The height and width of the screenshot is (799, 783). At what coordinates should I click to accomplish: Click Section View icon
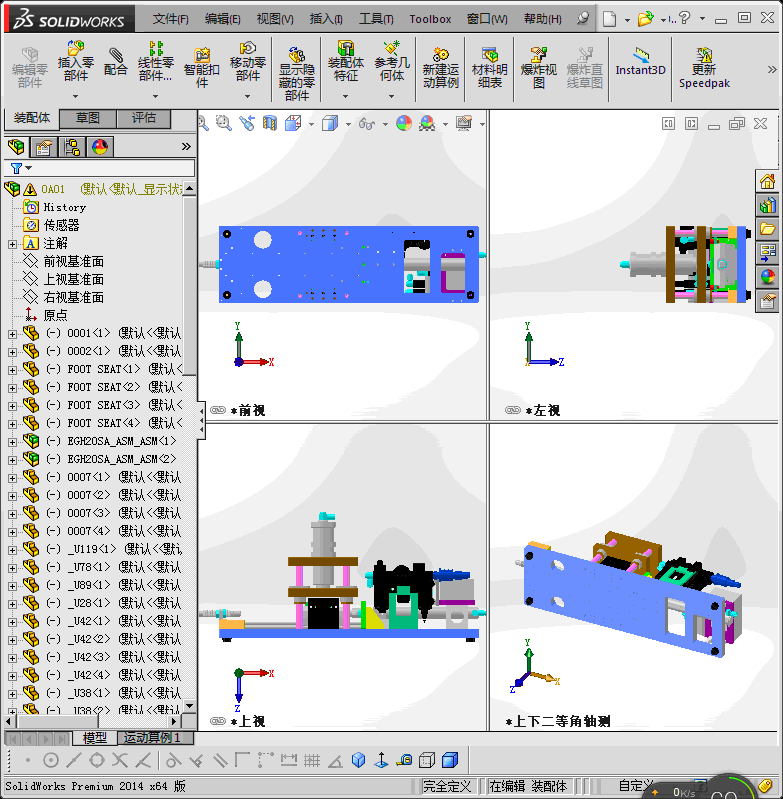pos(270,123)
